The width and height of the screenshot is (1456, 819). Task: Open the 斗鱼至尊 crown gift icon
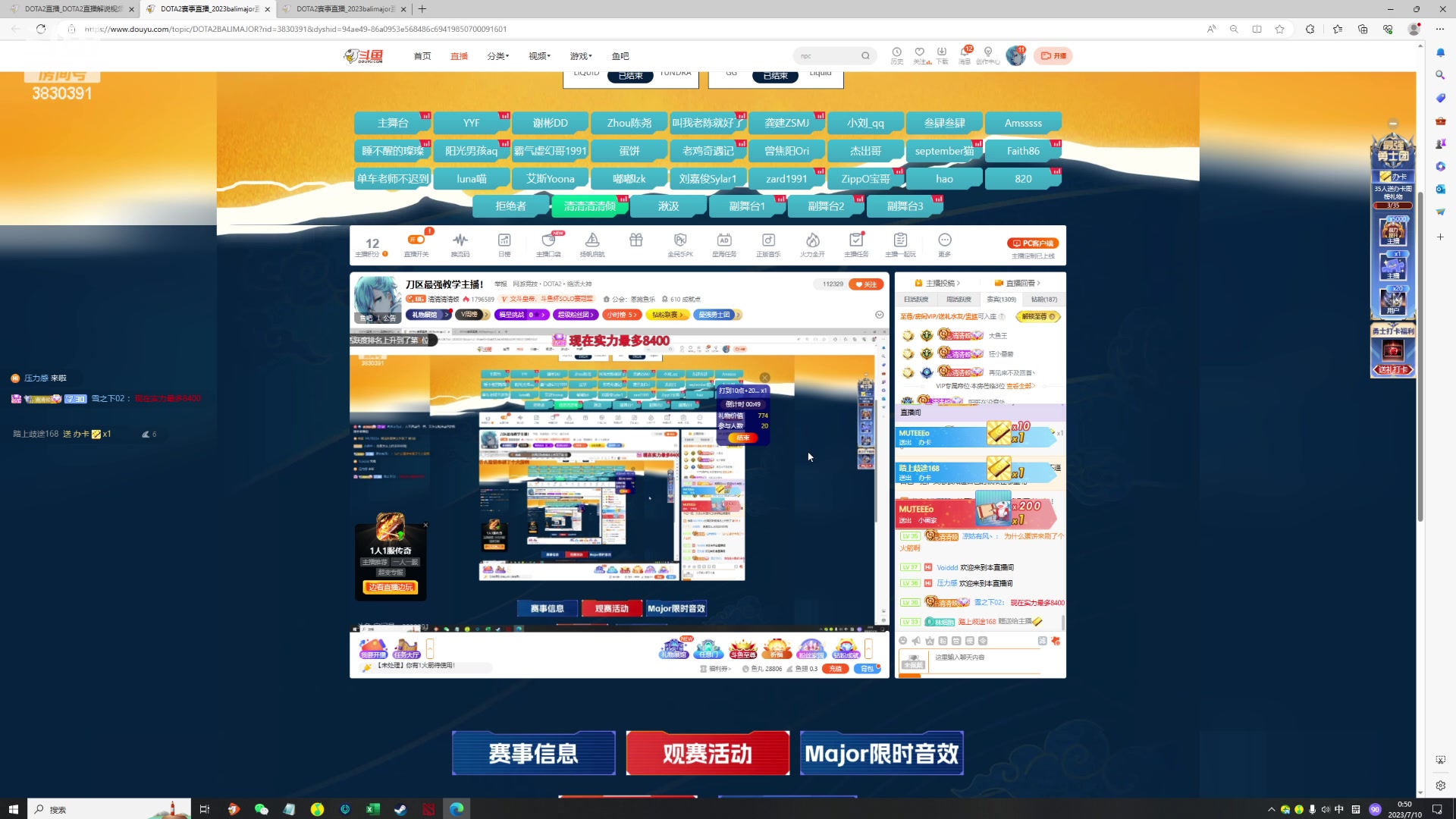click(743, 649)
